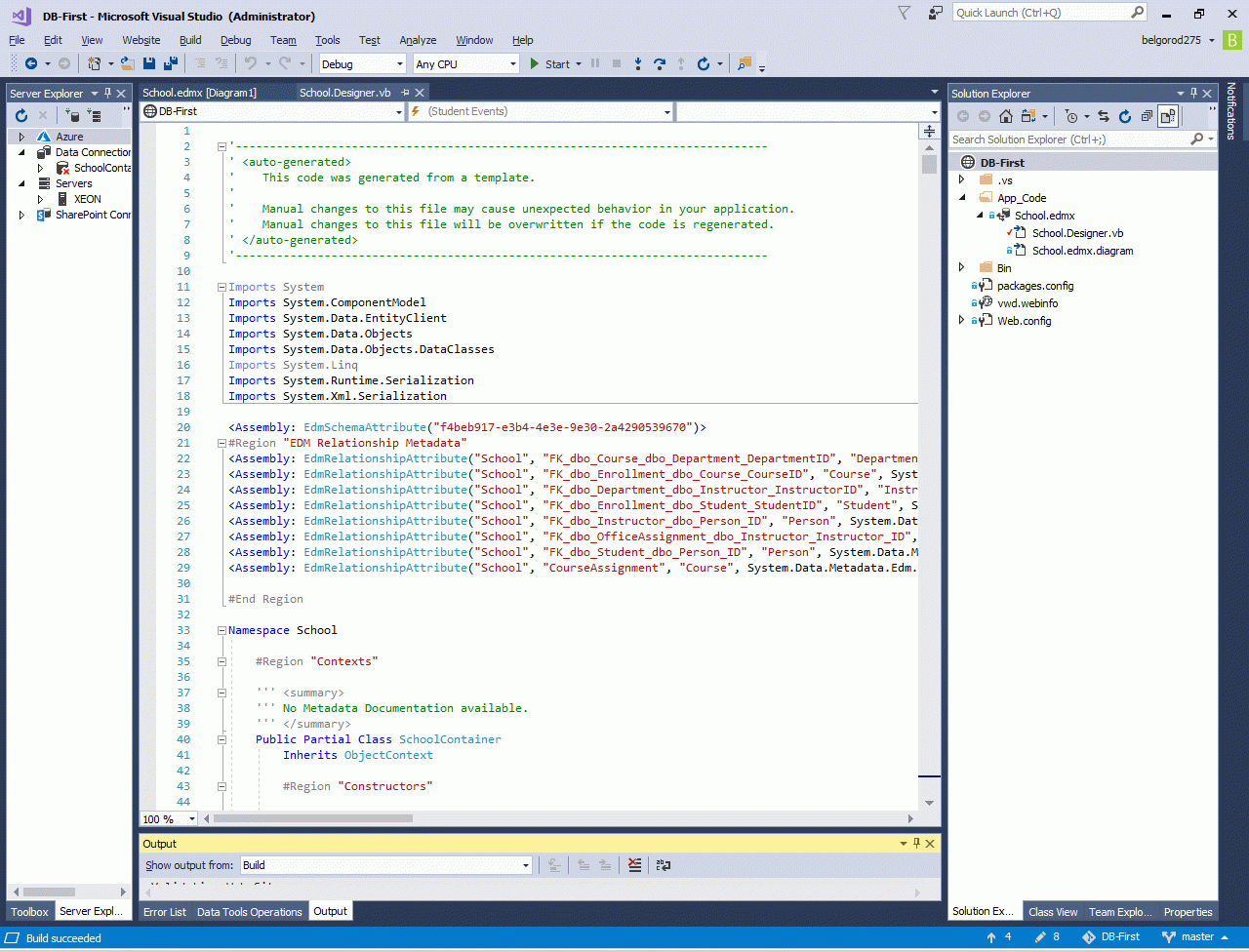Click Switch Views icon in Solution Explorer

tap(1027, 116)
